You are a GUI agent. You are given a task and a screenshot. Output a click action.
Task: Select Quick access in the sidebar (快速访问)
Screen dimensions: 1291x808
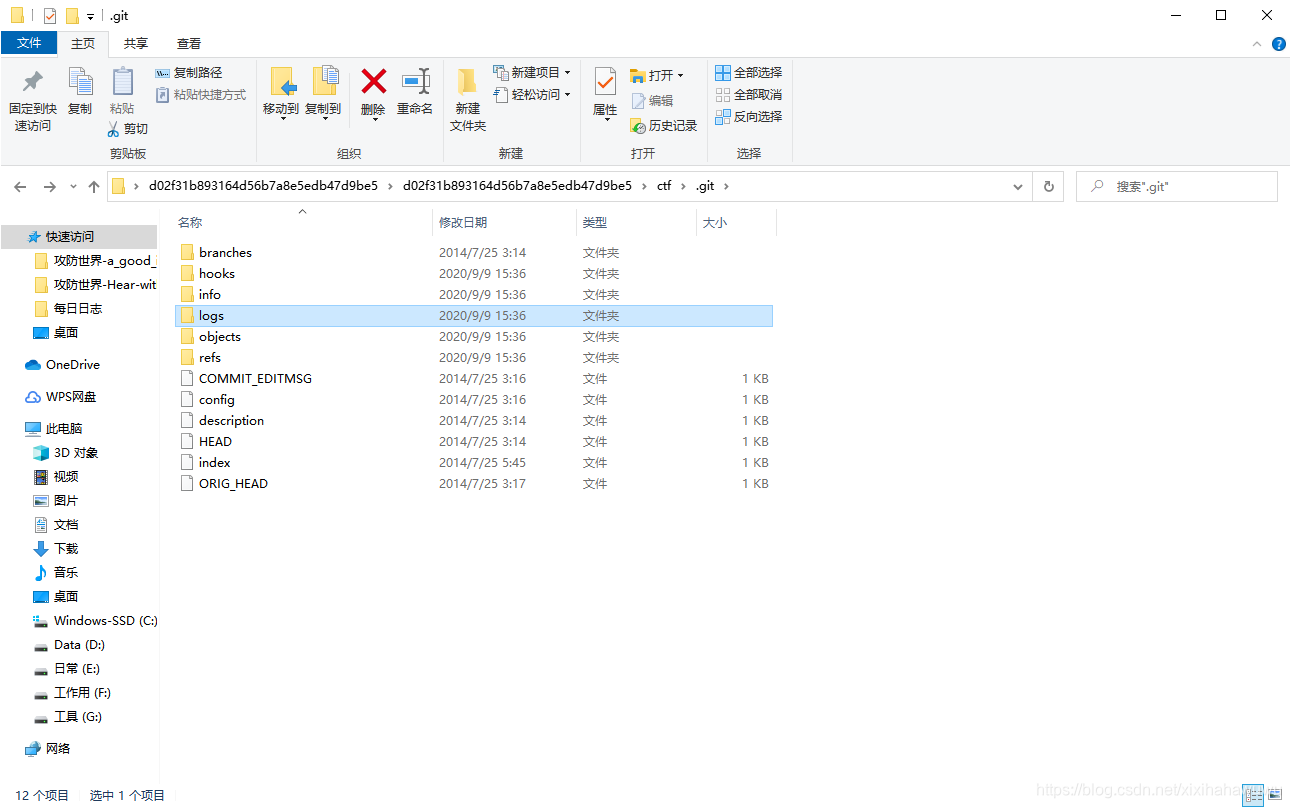coord(78,237)
